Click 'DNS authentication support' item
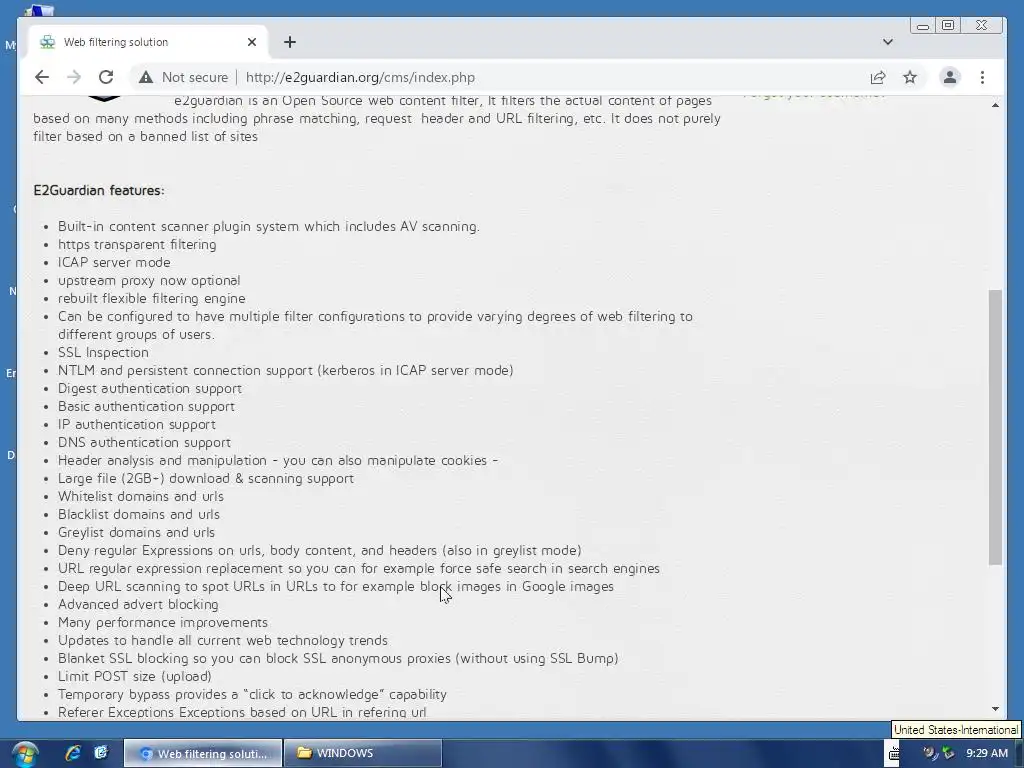 coord(144,442)
